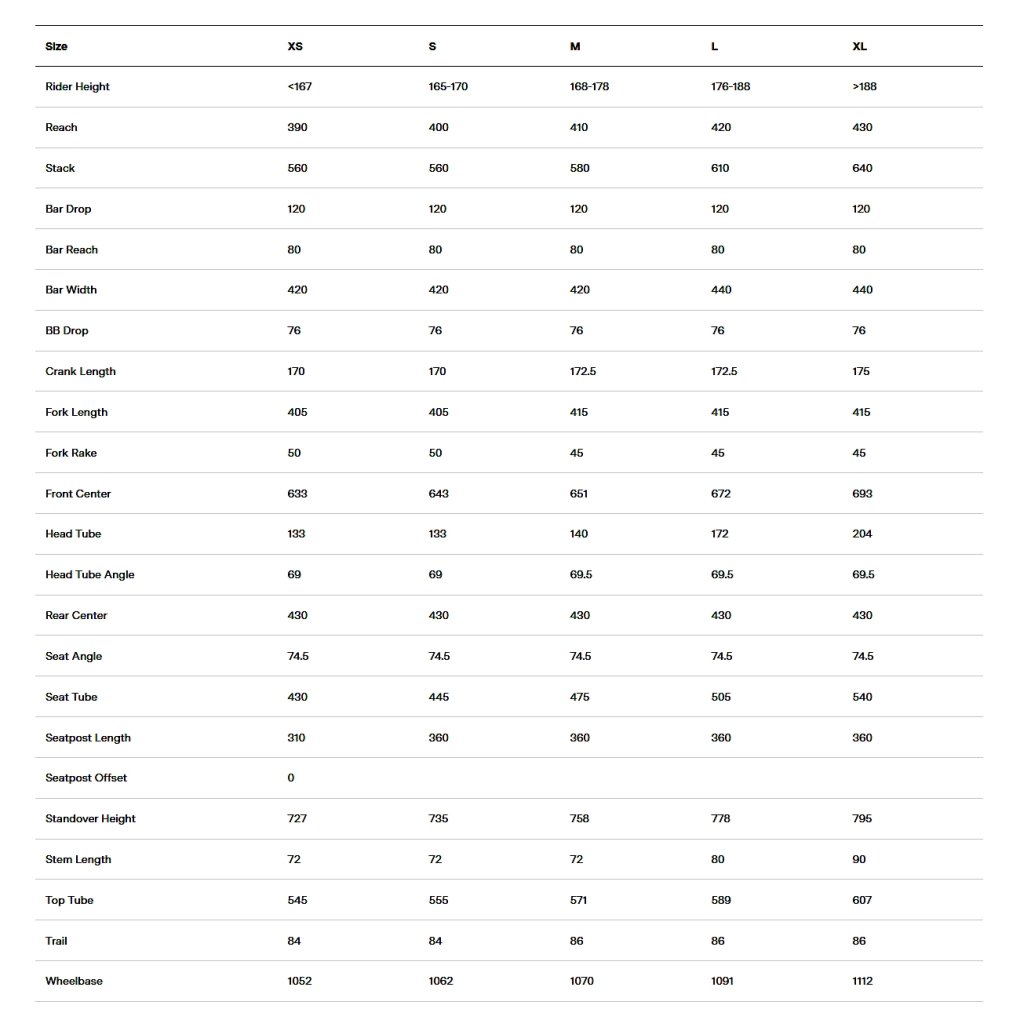This screenshot has width=1020, height=1020.
Task: Select the Wheelbase row label
Action: [74, 981]
